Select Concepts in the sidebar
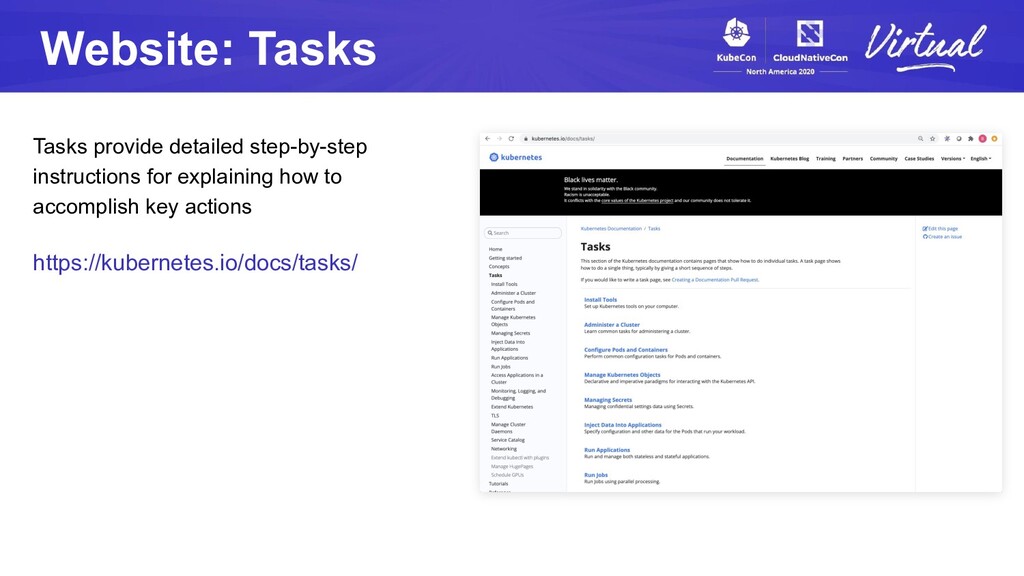The height and width of the screenshot is (576, 1024). (x=499, y=266)
